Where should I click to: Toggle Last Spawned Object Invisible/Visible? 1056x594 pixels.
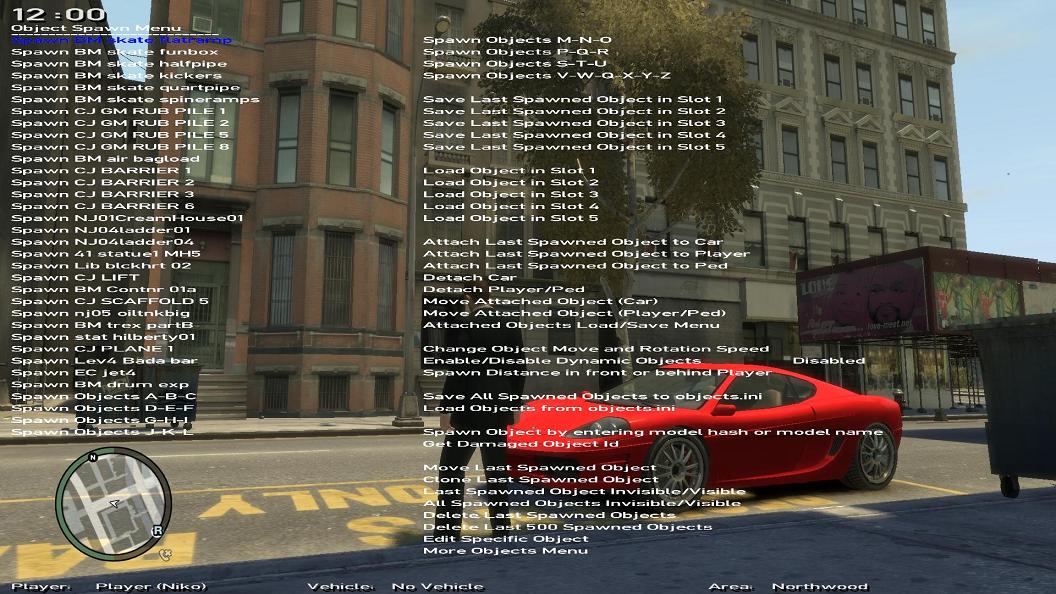click(x=584, y=492)
